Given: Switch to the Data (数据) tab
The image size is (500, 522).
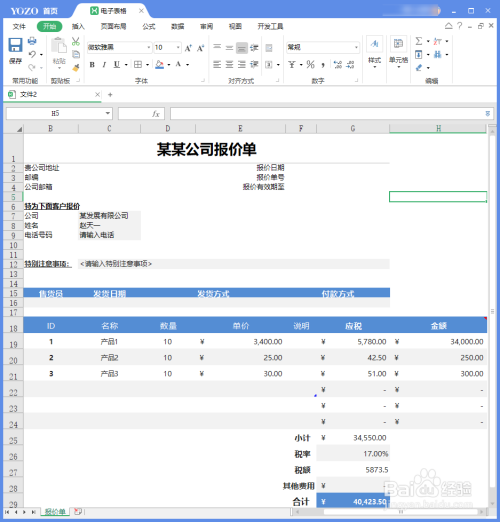Looking at the screenshot, I should (x=178, y=26).
